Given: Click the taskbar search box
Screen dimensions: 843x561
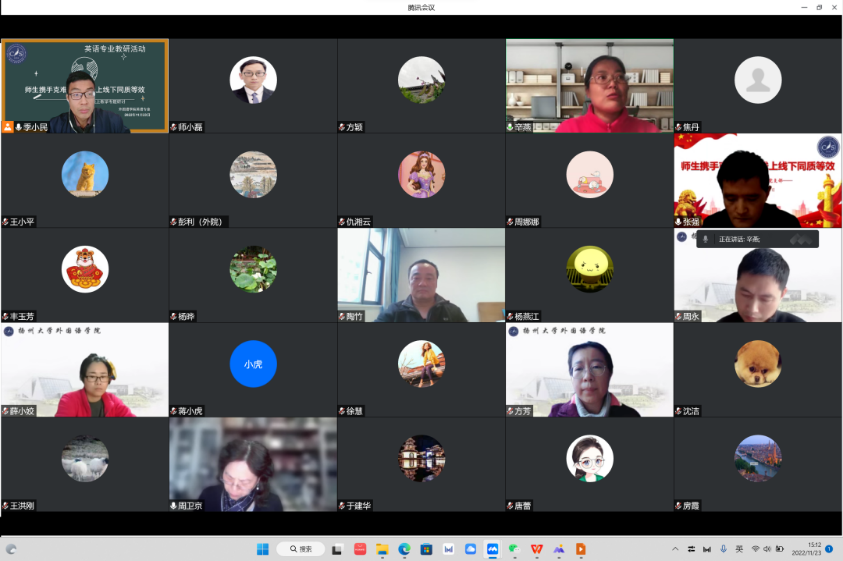Looking at the screenshot, I should coord(301,549).
